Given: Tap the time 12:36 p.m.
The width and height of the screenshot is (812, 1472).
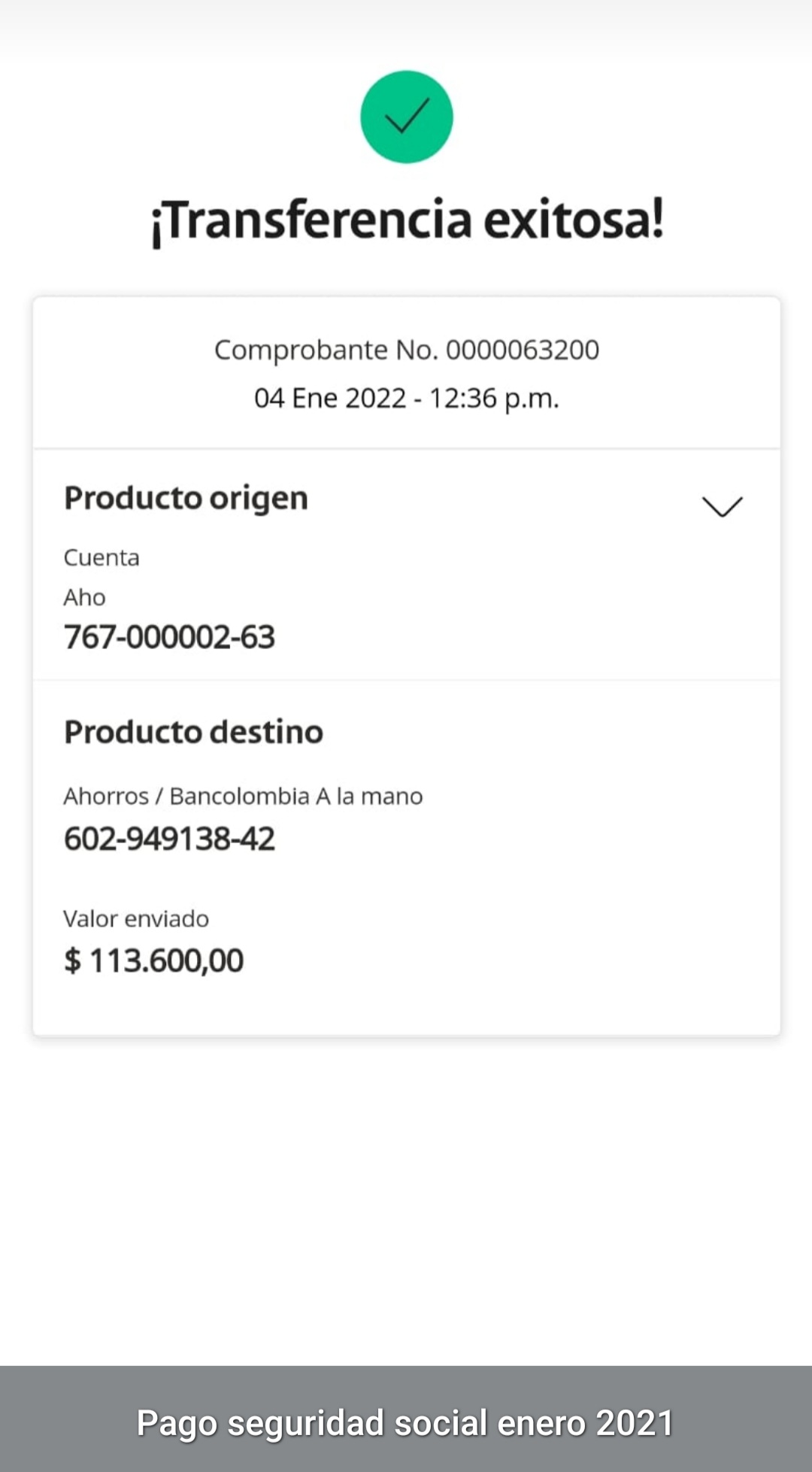Looking at the screenshot, I should point(494,398).
